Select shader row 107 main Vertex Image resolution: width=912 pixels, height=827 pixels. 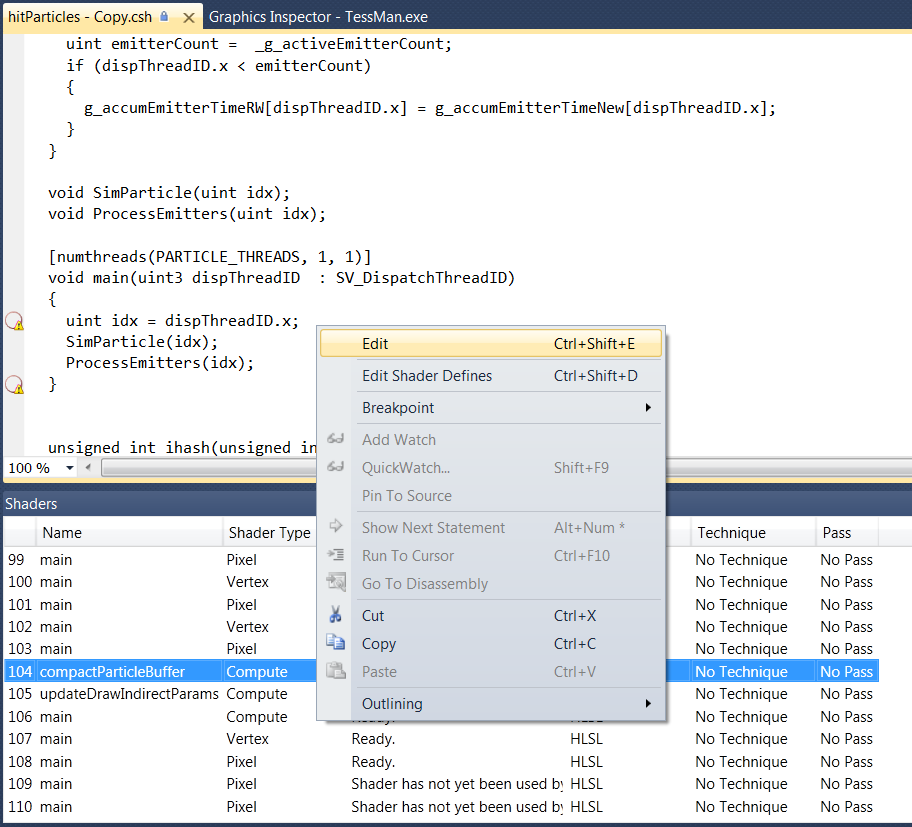pos(441,739)
